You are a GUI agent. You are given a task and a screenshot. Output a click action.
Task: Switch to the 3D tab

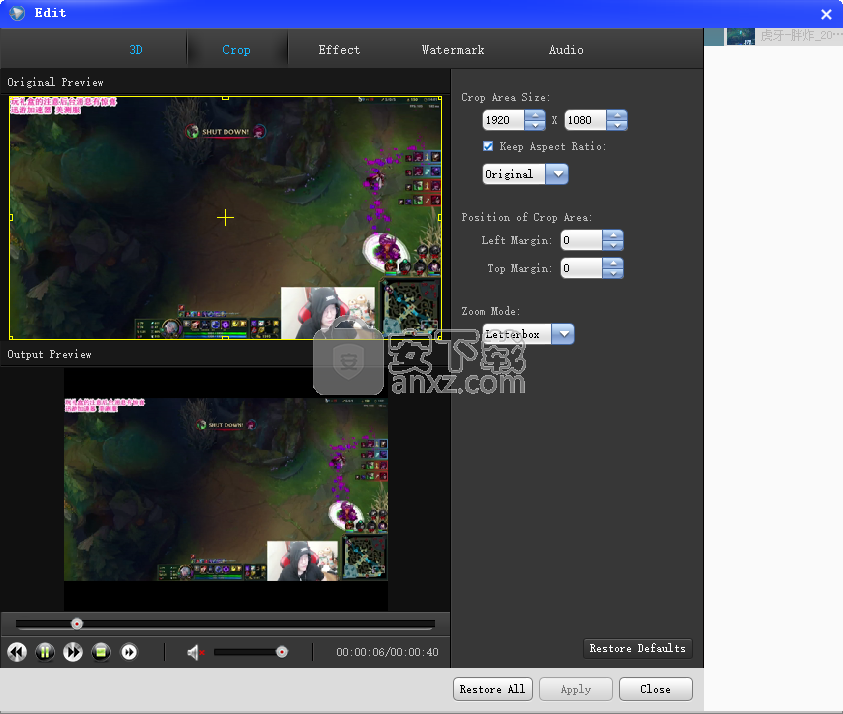[x=136, y=50]
